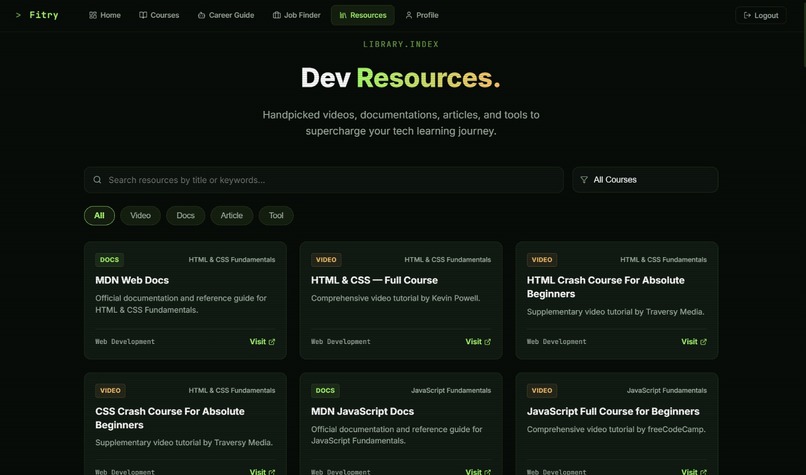Focus the Search resources input field
This screenshot has height=475, width=806.
(324, 180)
